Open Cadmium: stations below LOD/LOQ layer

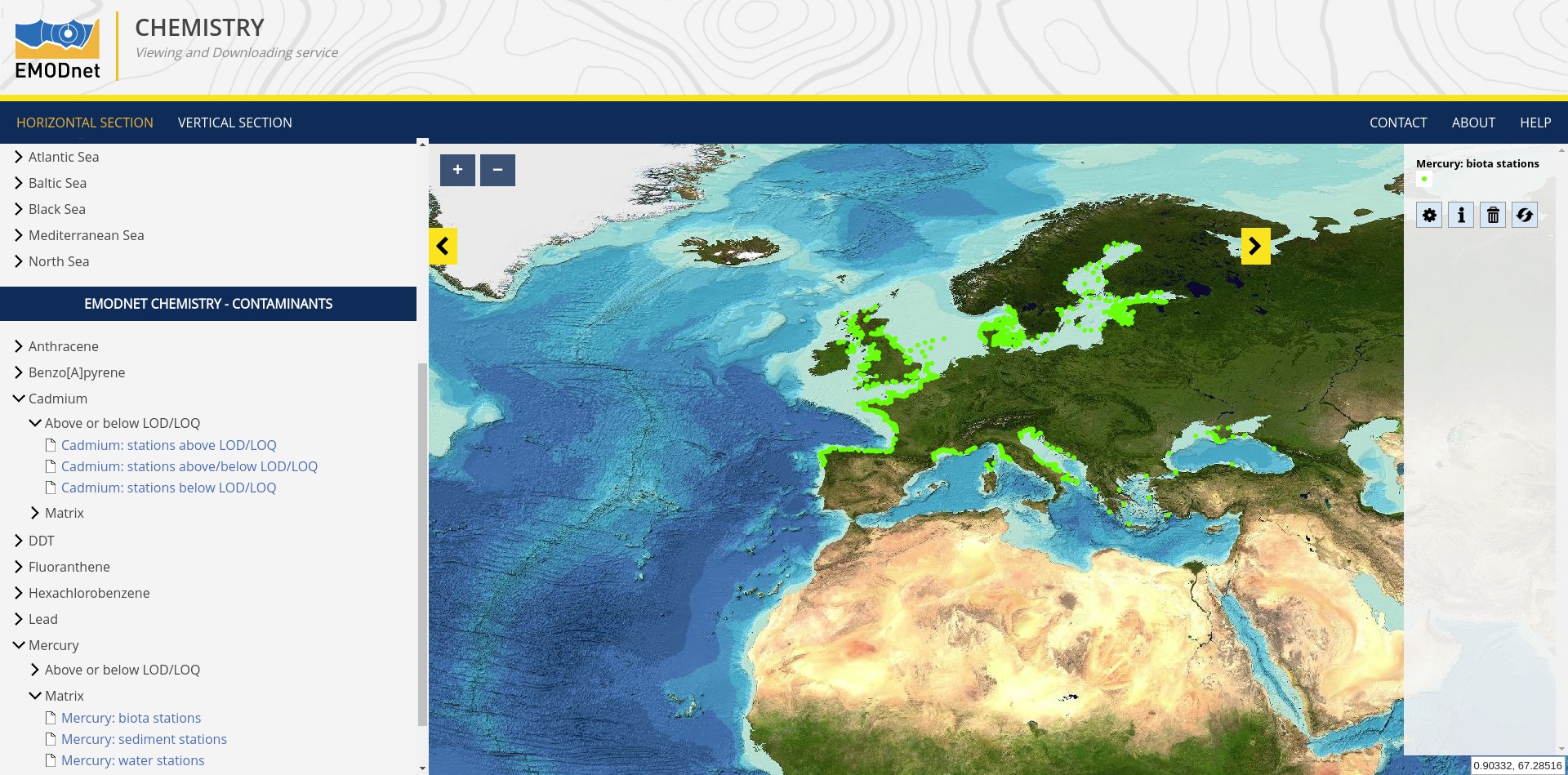click(169, 488)
